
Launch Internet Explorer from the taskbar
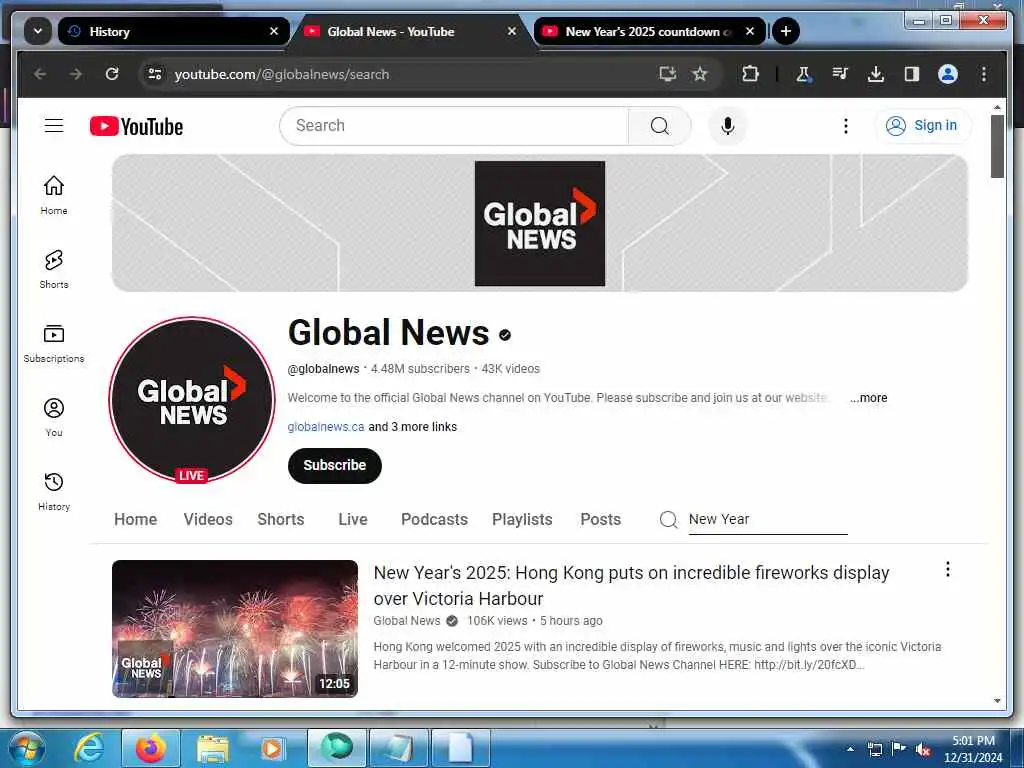[x=88, y=748]
